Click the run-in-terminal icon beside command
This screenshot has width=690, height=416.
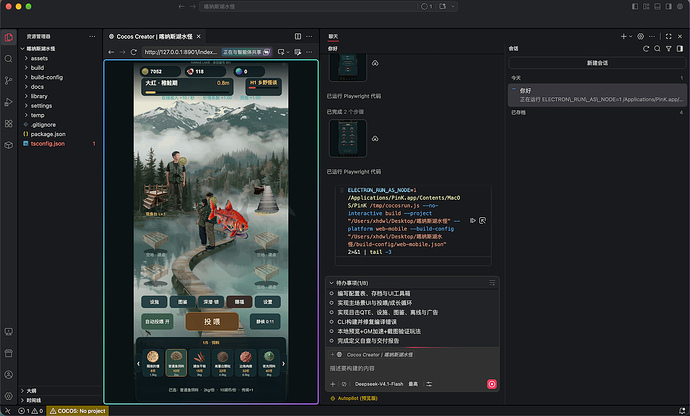pos(473,221)
